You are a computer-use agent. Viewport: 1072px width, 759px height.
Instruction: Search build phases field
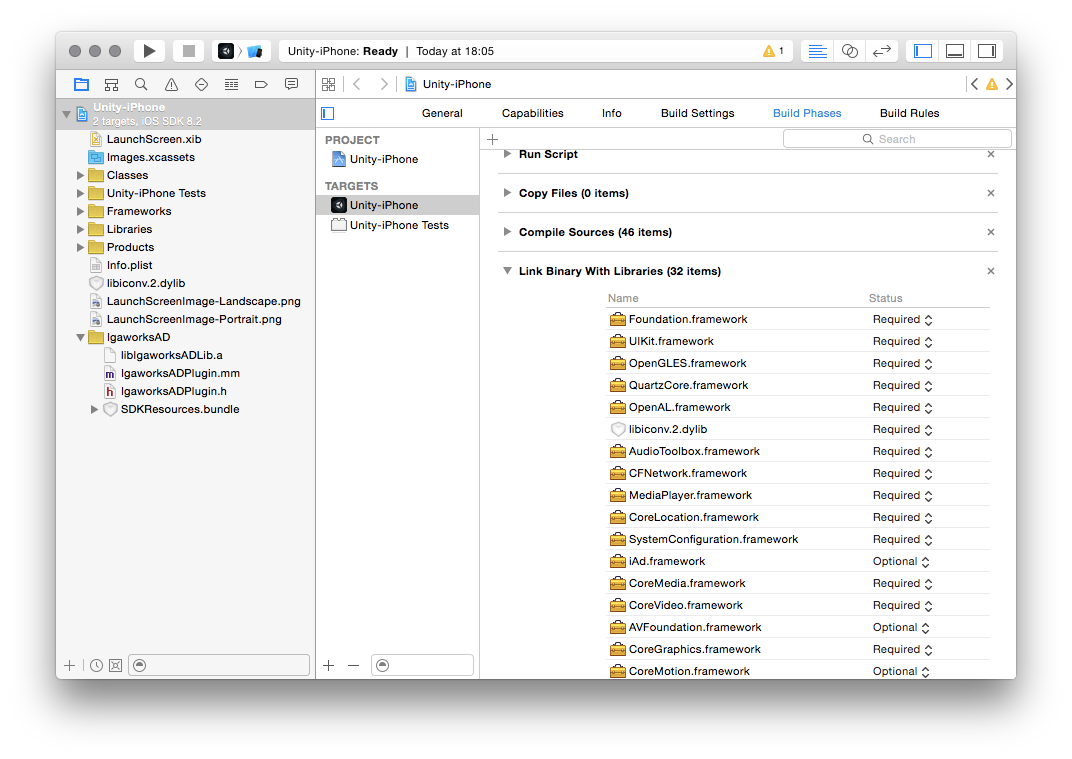[x=897, y=139]
